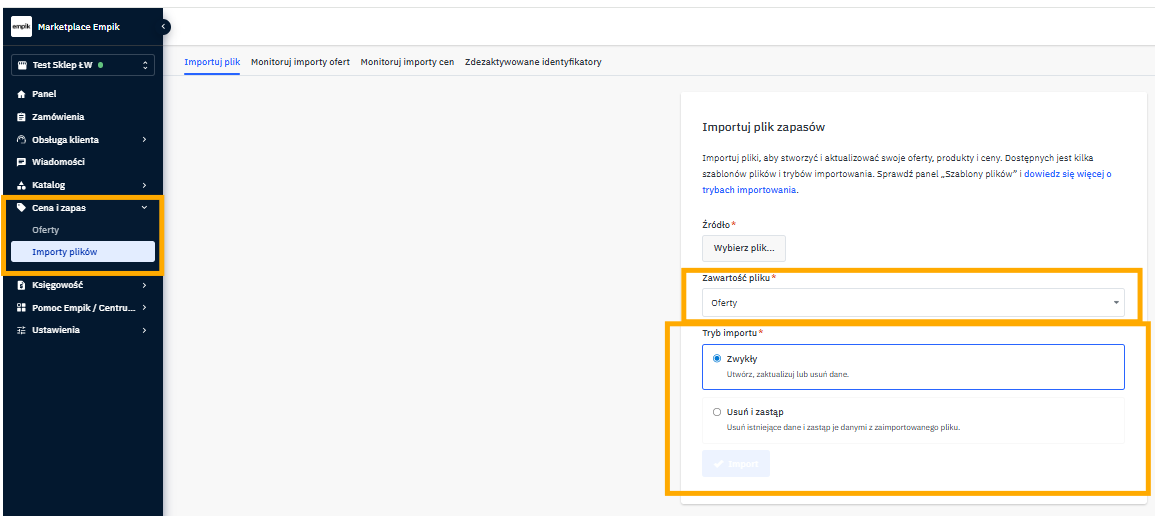Open the Zdezaktywowane identyfikatory tab
The image size is (1155, 516).
click(533, 62)
